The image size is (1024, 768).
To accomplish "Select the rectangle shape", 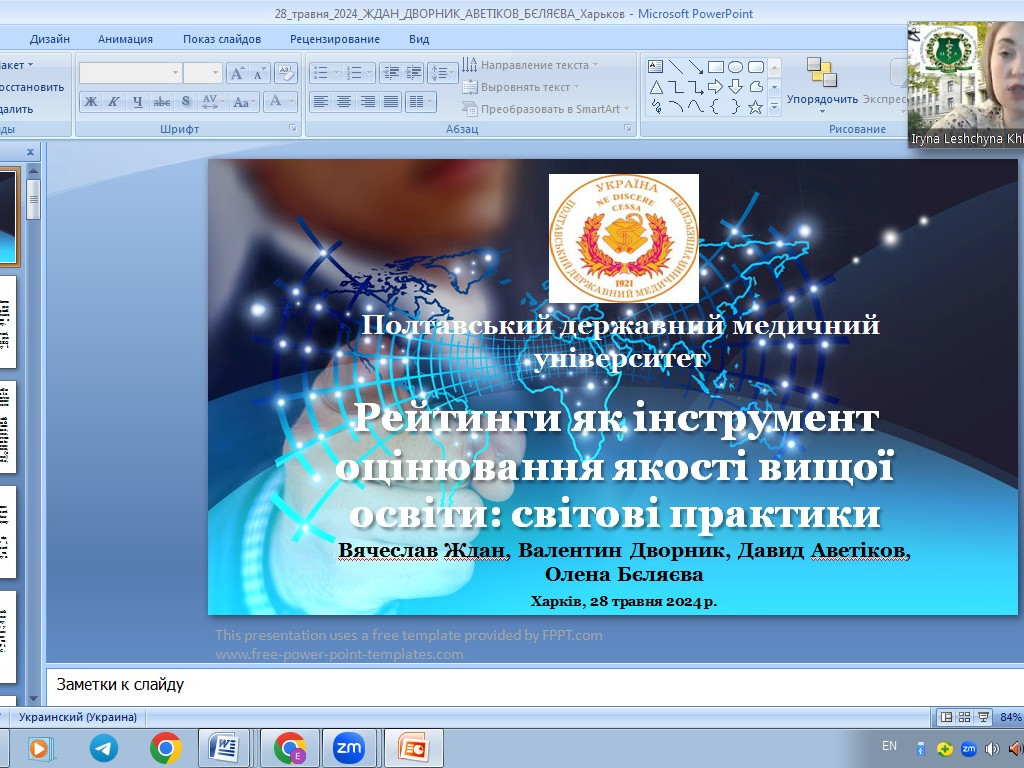I will tap(716, 67).
